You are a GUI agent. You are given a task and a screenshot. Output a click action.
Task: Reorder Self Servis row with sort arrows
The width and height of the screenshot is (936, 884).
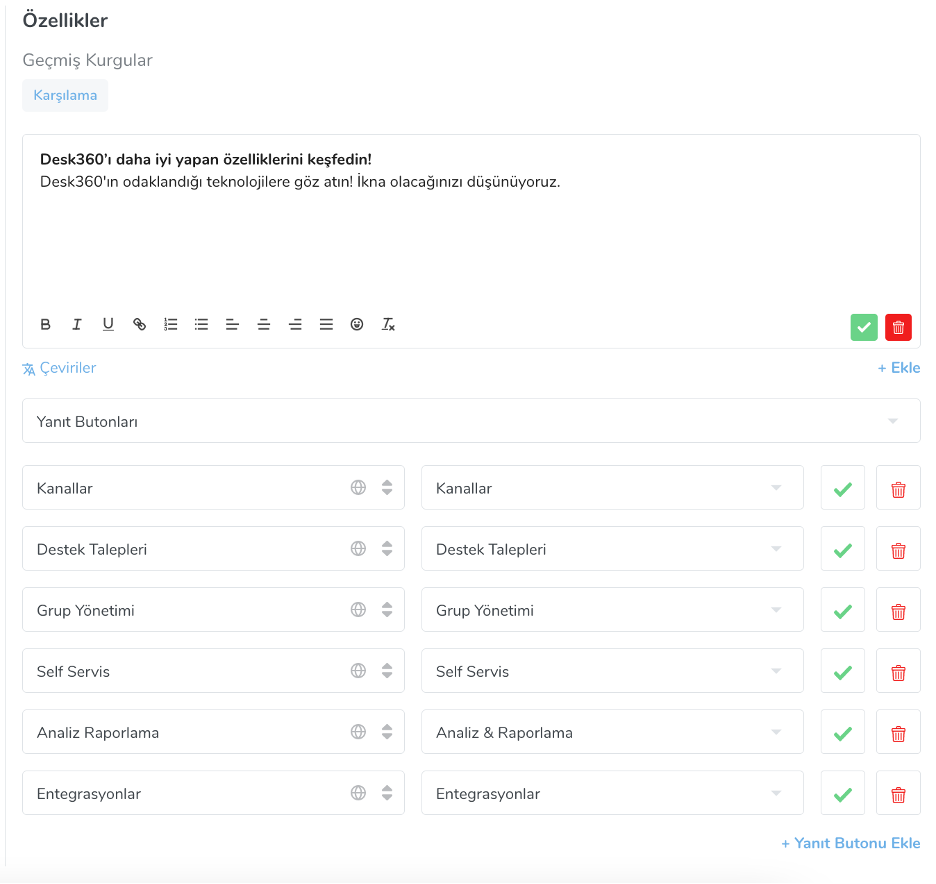(x=387, y=670)
